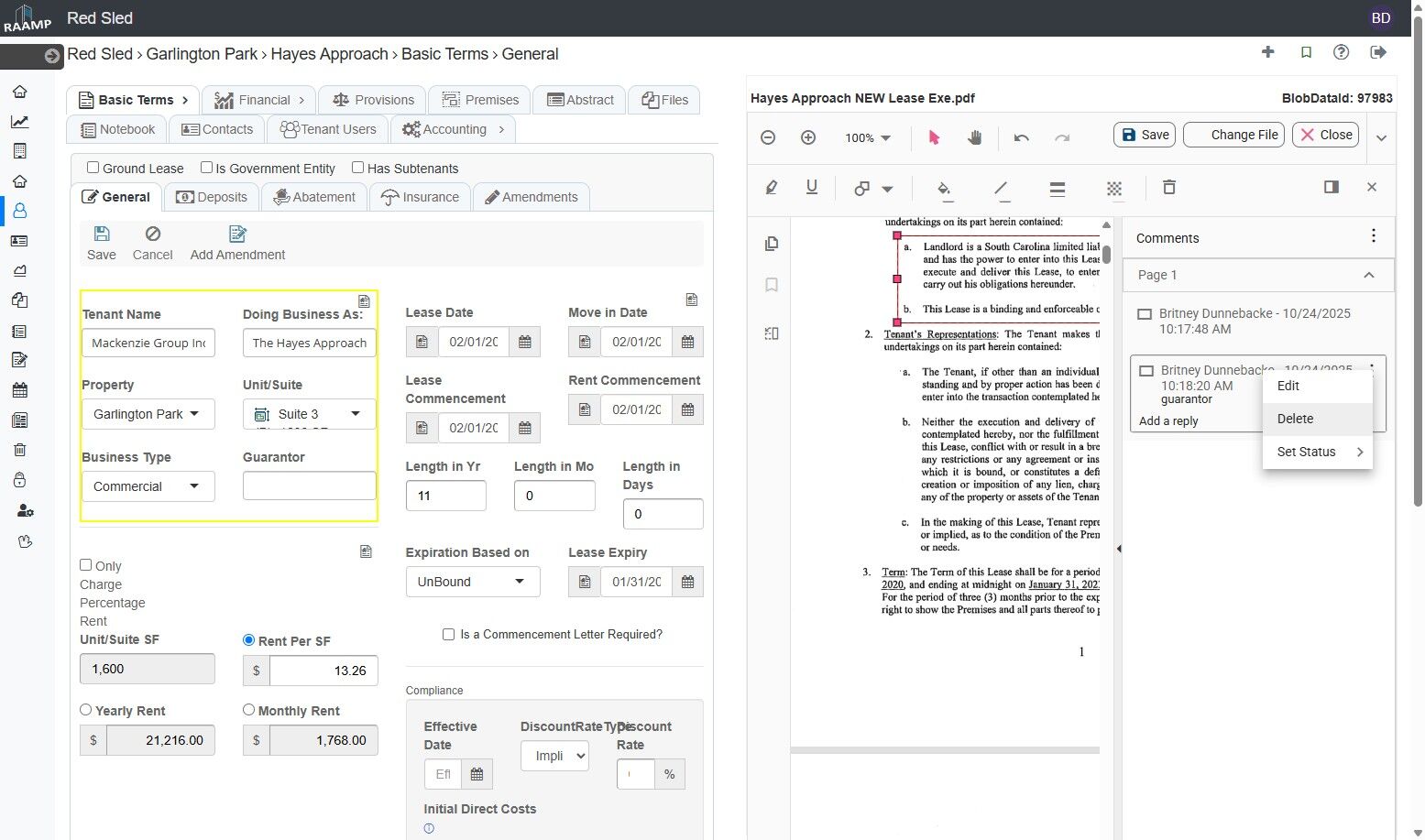
Task: Open the Business Type Commercial dropdown
Action: 148,486
